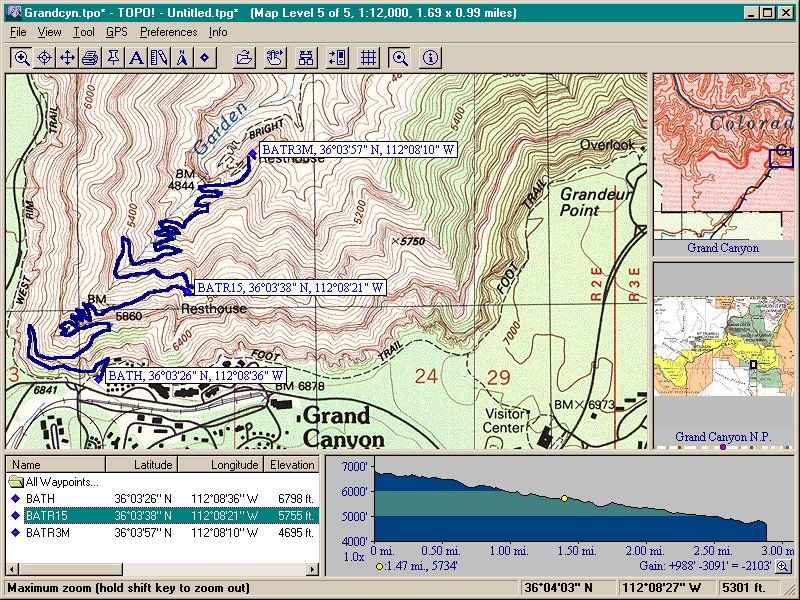800x600 pixels.
Task: Select the pushpin waypoint tool
Action: 113,58
